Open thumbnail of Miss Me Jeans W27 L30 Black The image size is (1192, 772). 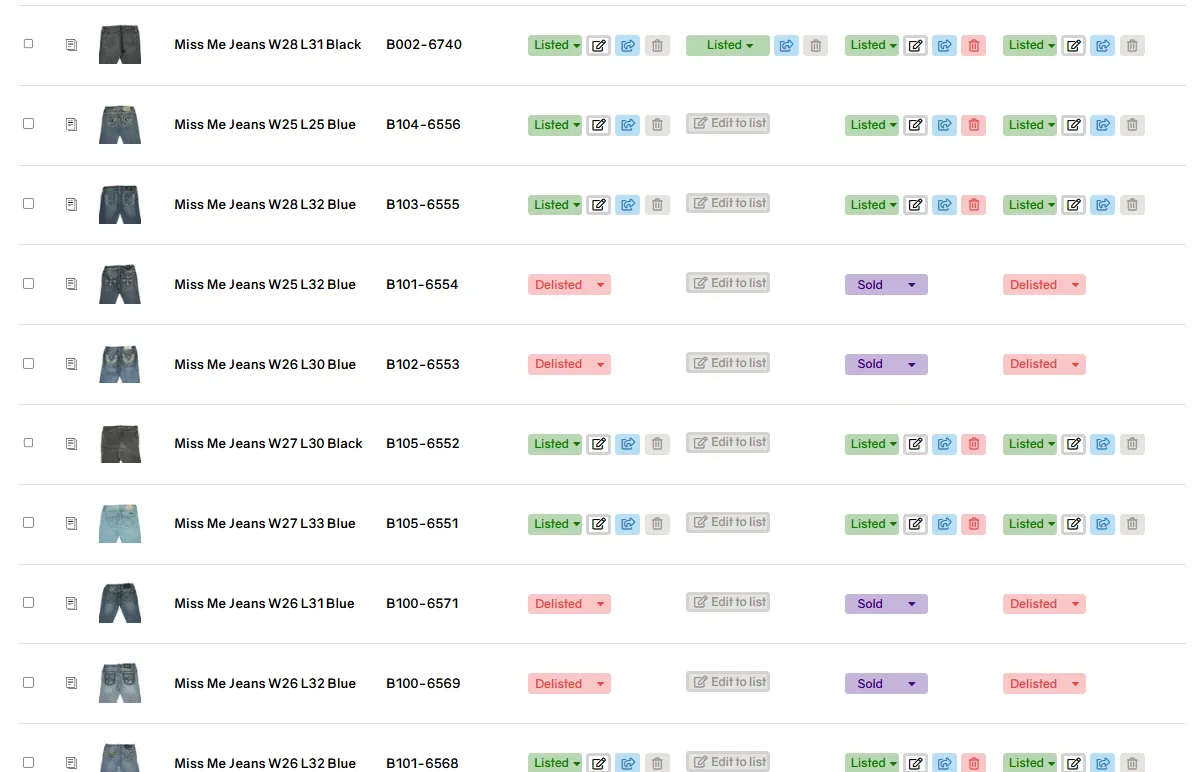(x=120, y=443)
